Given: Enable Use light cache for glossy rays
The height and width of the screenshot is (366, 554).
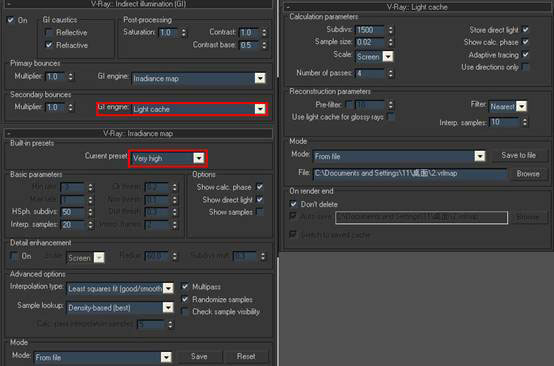Looking at the screenshot, I should click(x=391, y=117).
